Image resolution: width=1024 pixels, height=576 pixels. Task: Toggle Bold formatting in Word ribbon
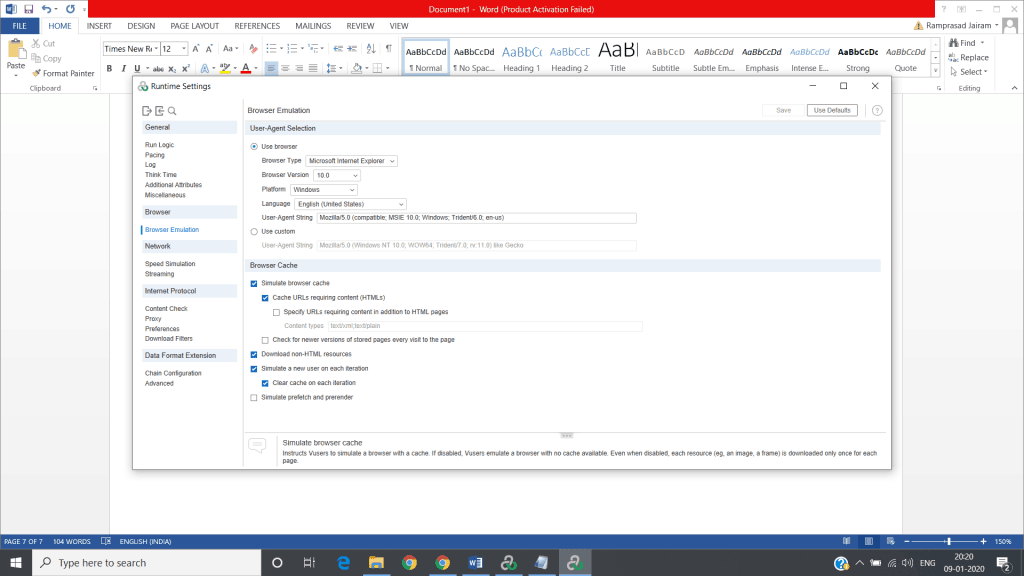(x=109, y=68)
